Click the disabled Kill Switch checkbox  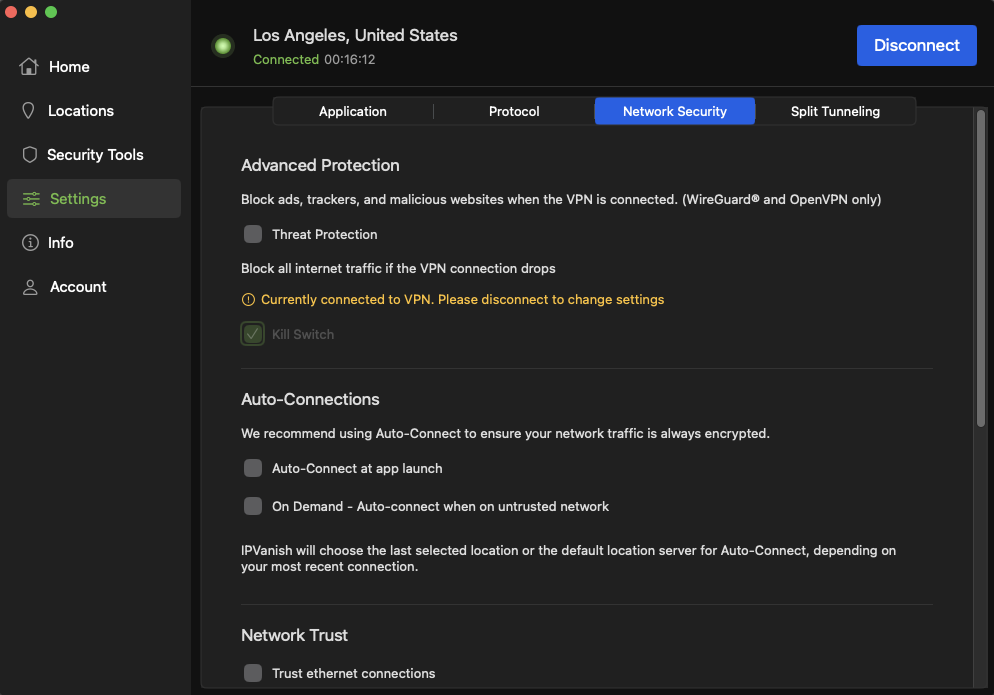(252, 333)
